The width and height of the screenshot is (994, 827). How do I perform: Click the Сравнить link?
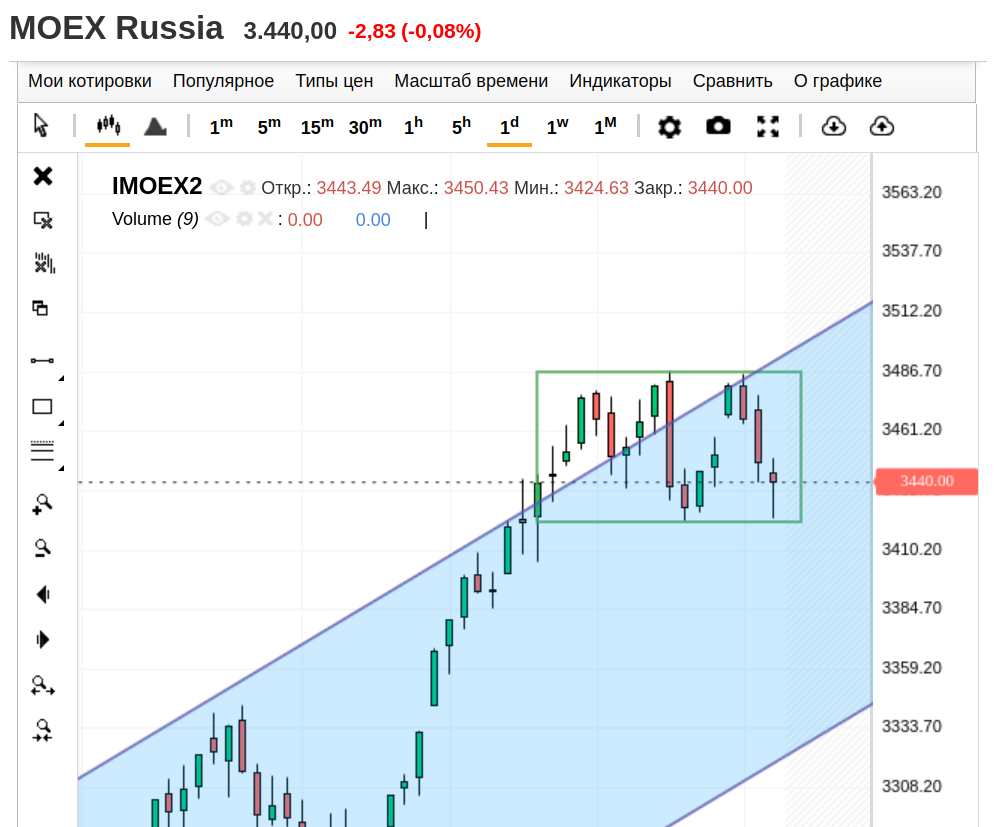[732, 81]
